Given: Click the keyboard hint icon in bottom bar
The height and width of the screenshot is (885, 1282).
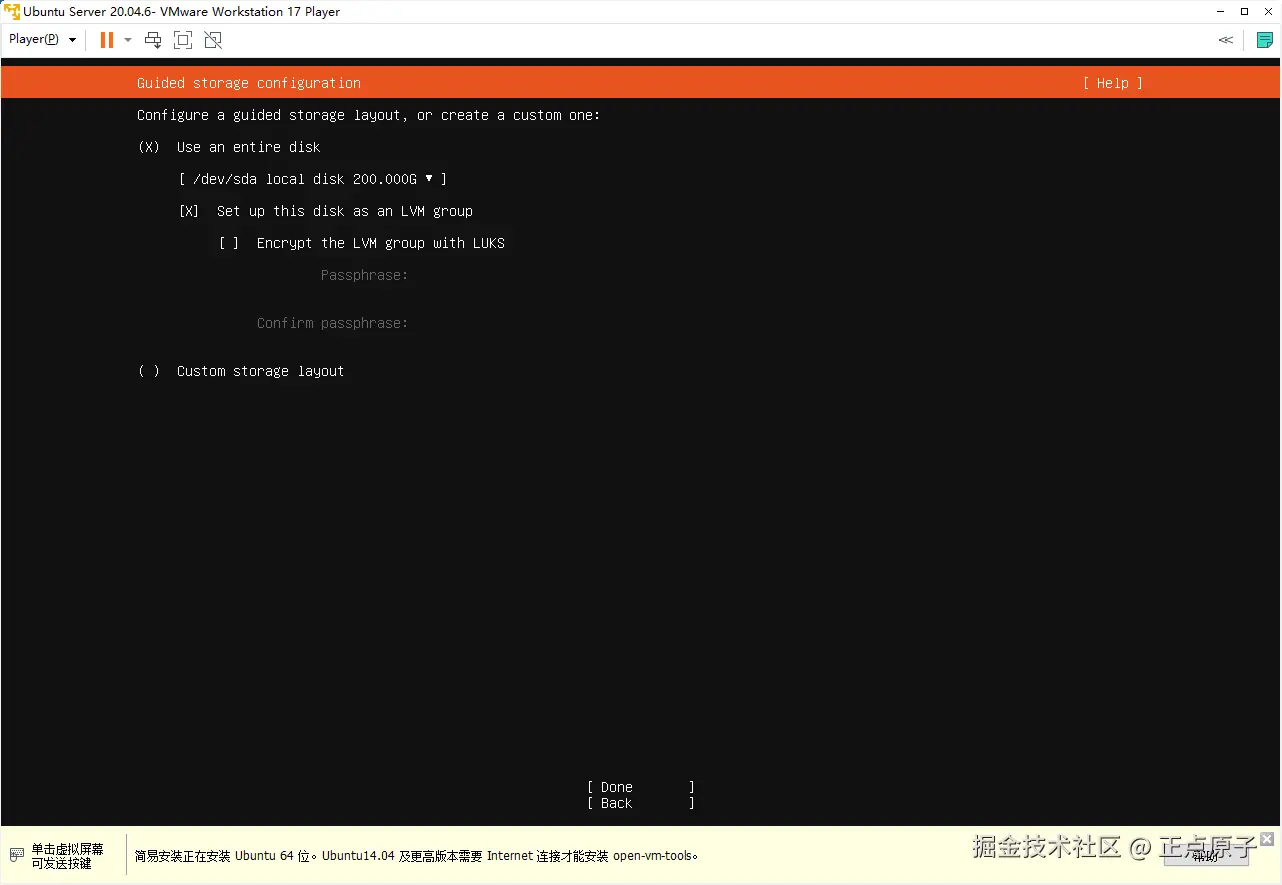Looking at the screenshot, I should 17,856.
